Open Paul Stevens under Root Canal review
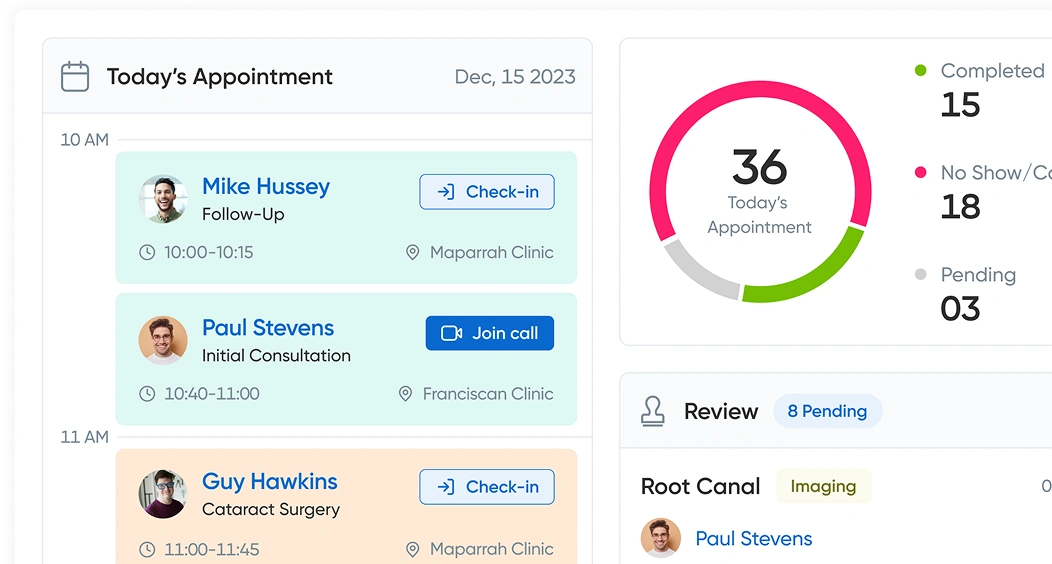This screenshot has width=1052, height=564. click(753, 539)
